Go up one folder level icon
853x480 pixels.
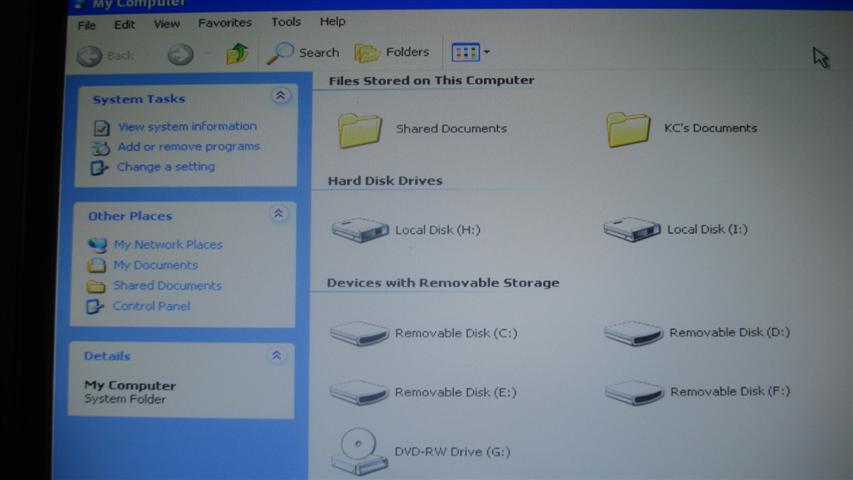[238, 53]
